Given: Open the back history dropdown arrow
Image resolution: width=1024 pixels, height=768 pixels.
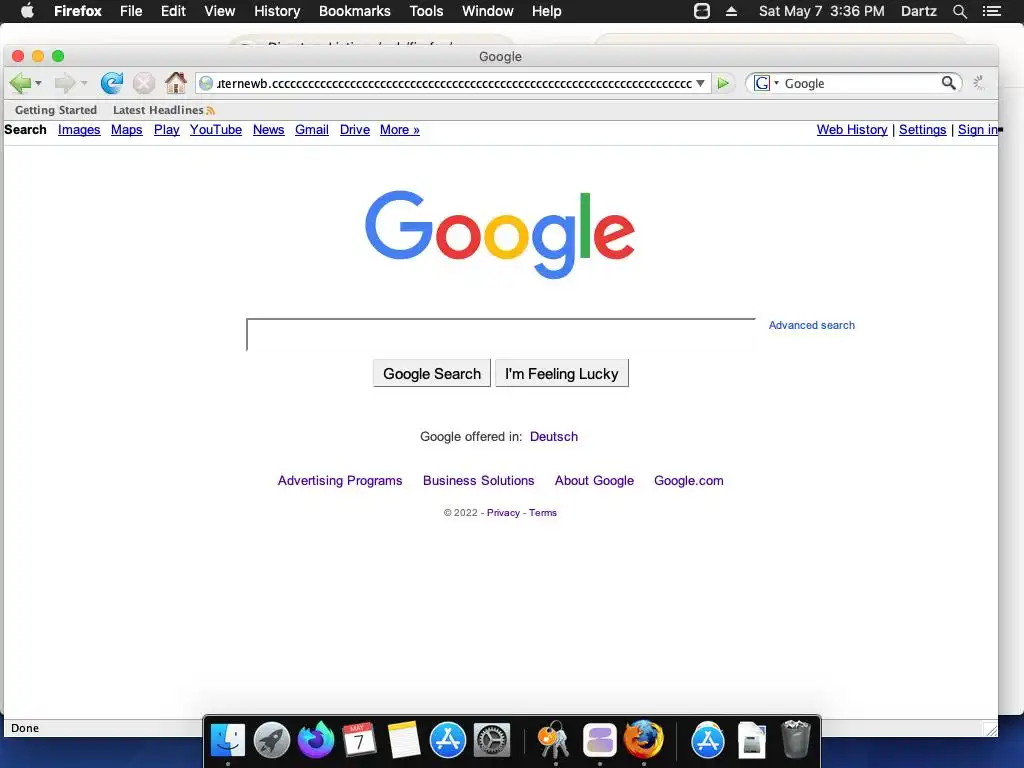Looking at the screenshot, I should pos(39,84).
